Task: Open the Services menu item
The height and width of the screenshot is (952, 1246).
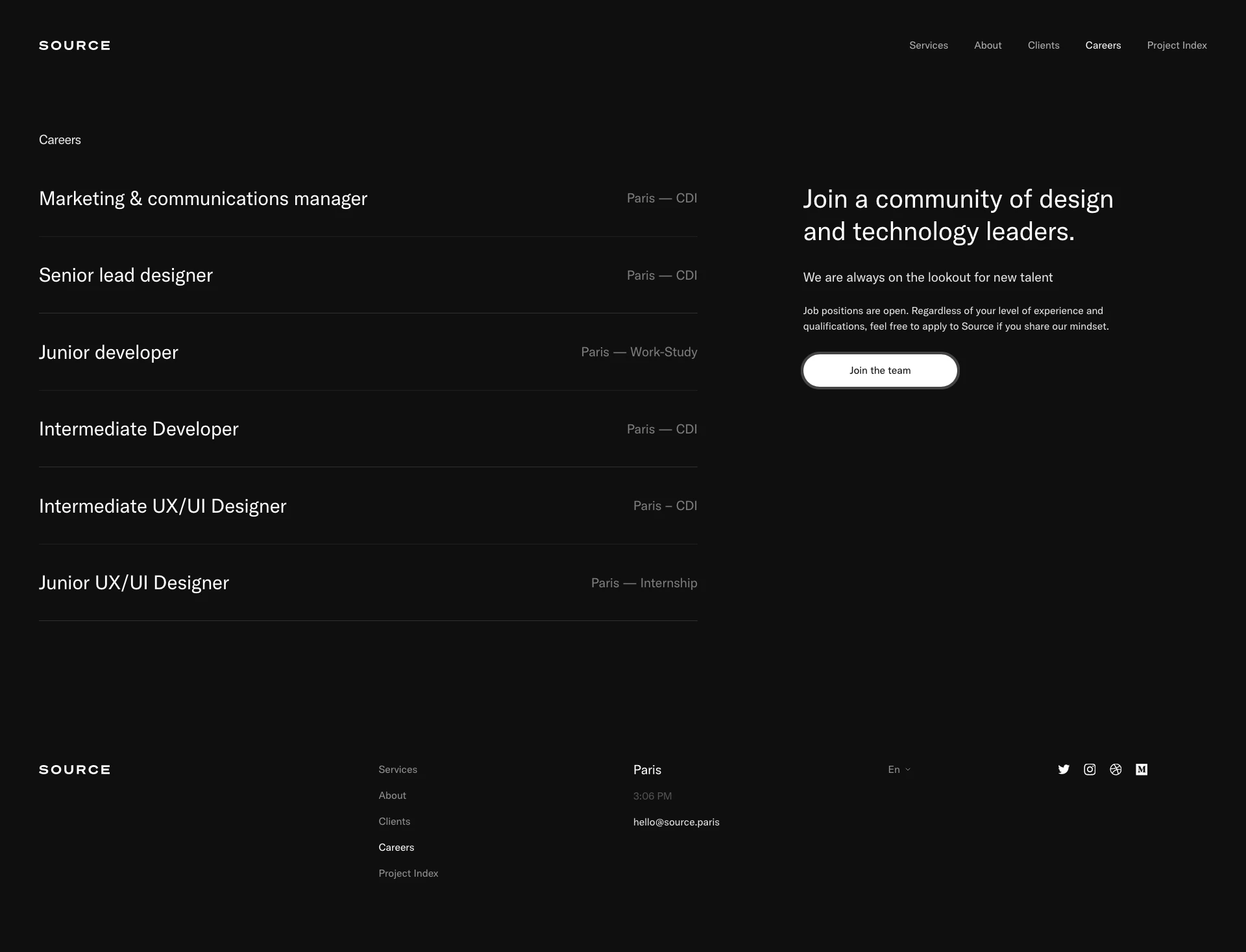Action: [929, 45]
